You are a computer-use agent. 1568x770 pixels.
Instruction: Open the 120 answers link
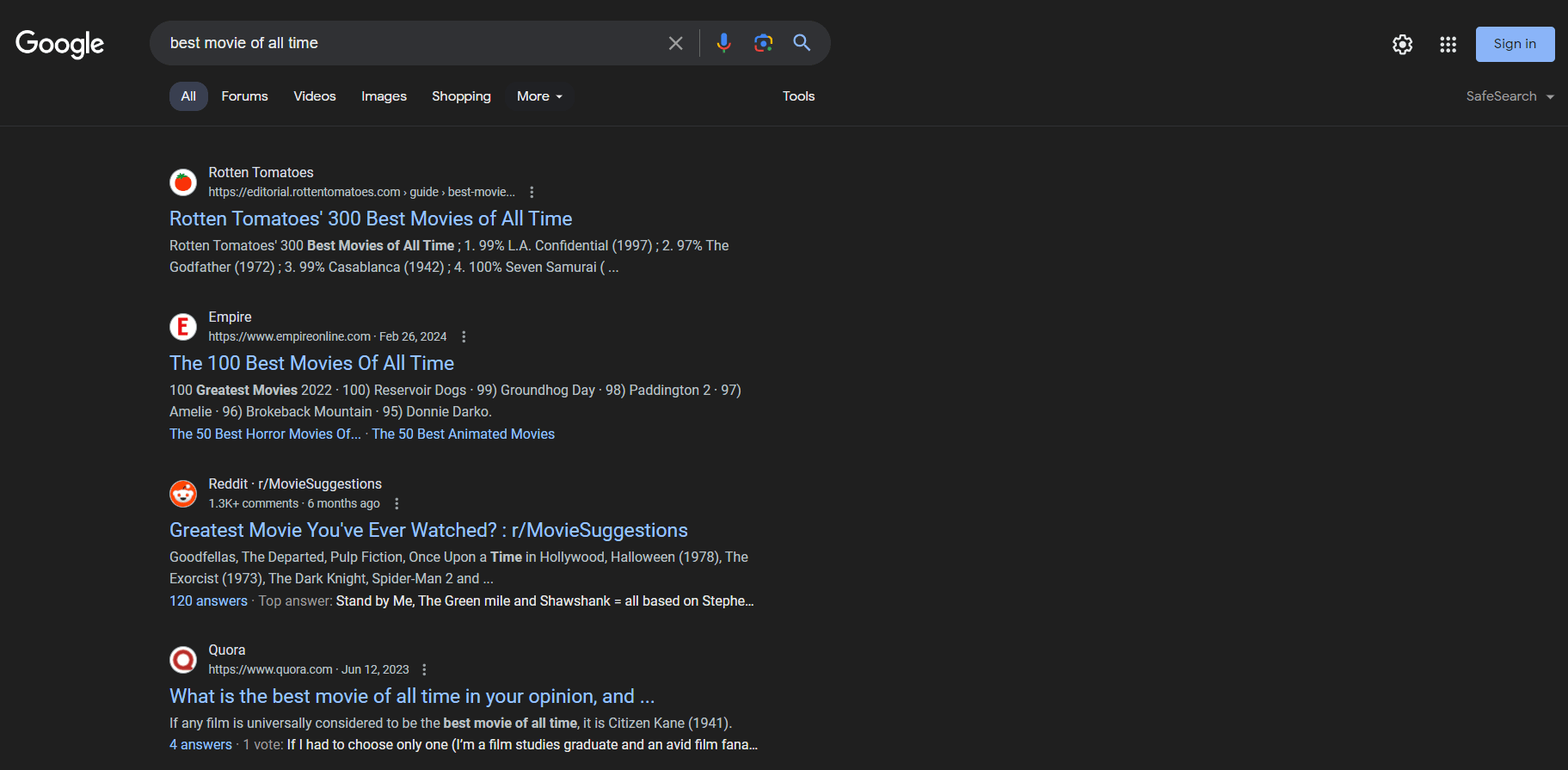pos(208,601)
